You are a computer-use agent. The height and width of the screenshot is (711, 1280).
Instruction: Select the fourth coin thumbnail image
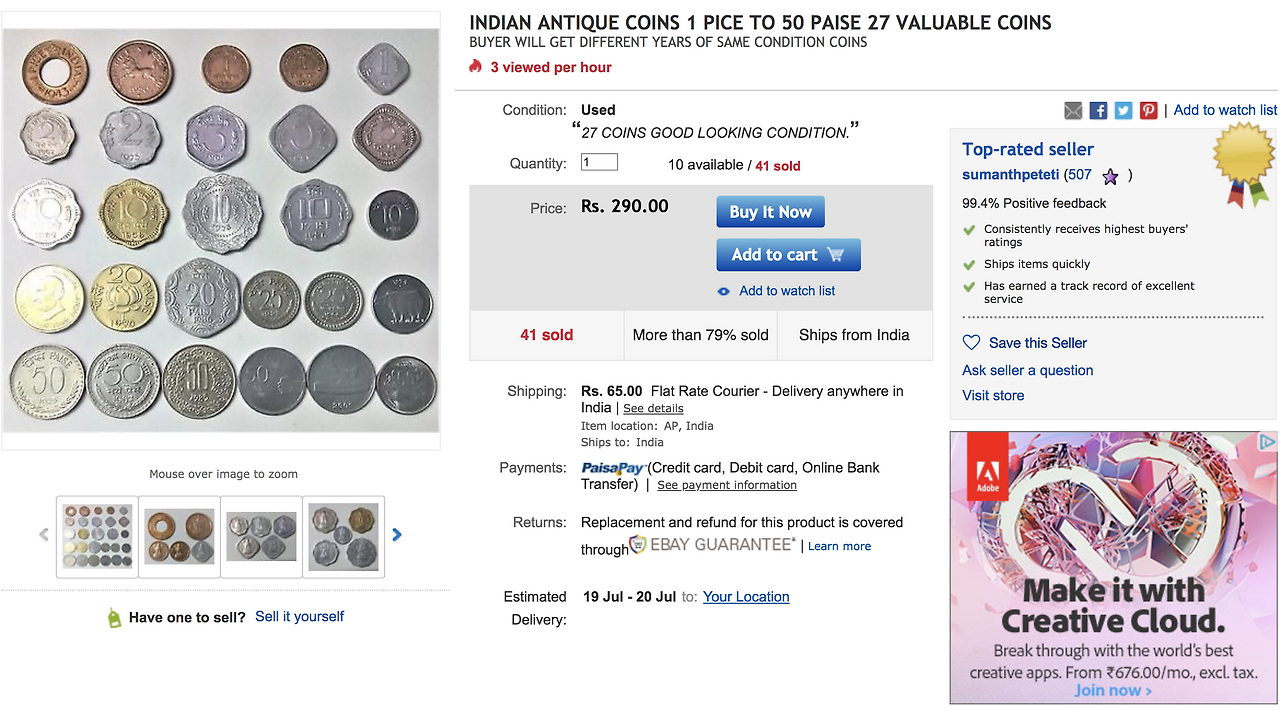pos(344,537)
